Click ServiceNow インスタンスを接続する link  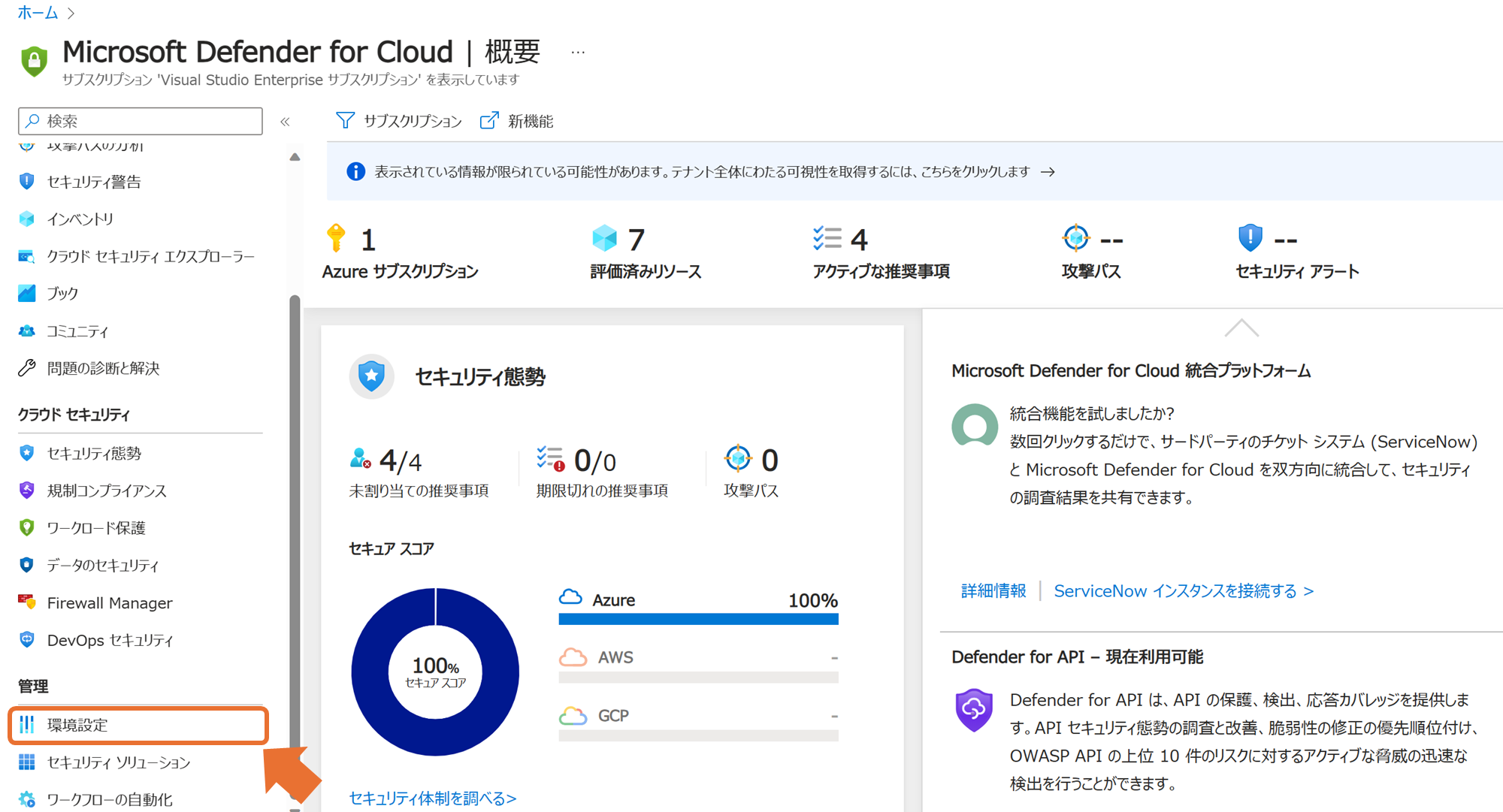1183,591
